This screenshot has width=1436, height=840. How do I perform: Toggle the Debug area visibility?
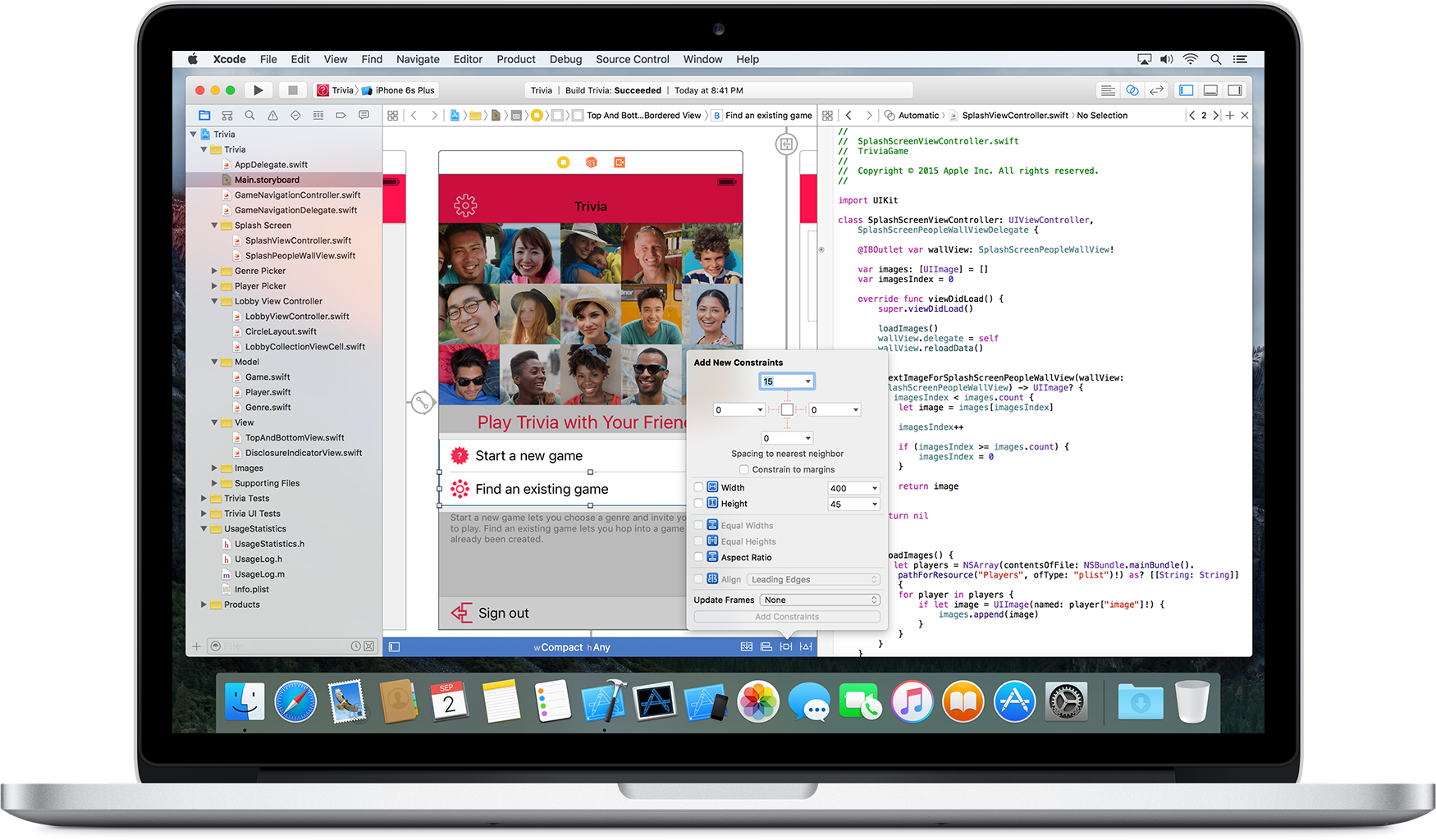[x=1210, y=90]
